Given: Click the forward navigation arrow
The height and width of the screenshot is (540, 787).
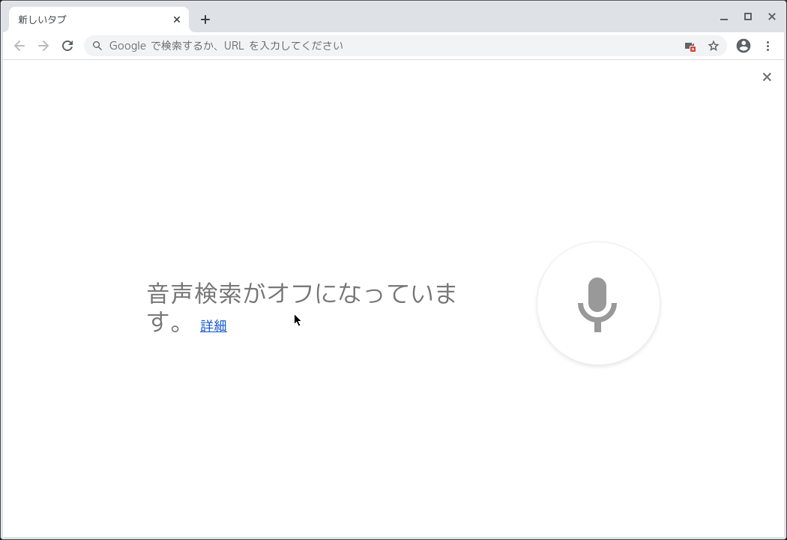Looking at the screenshot, I should point(44,46).
